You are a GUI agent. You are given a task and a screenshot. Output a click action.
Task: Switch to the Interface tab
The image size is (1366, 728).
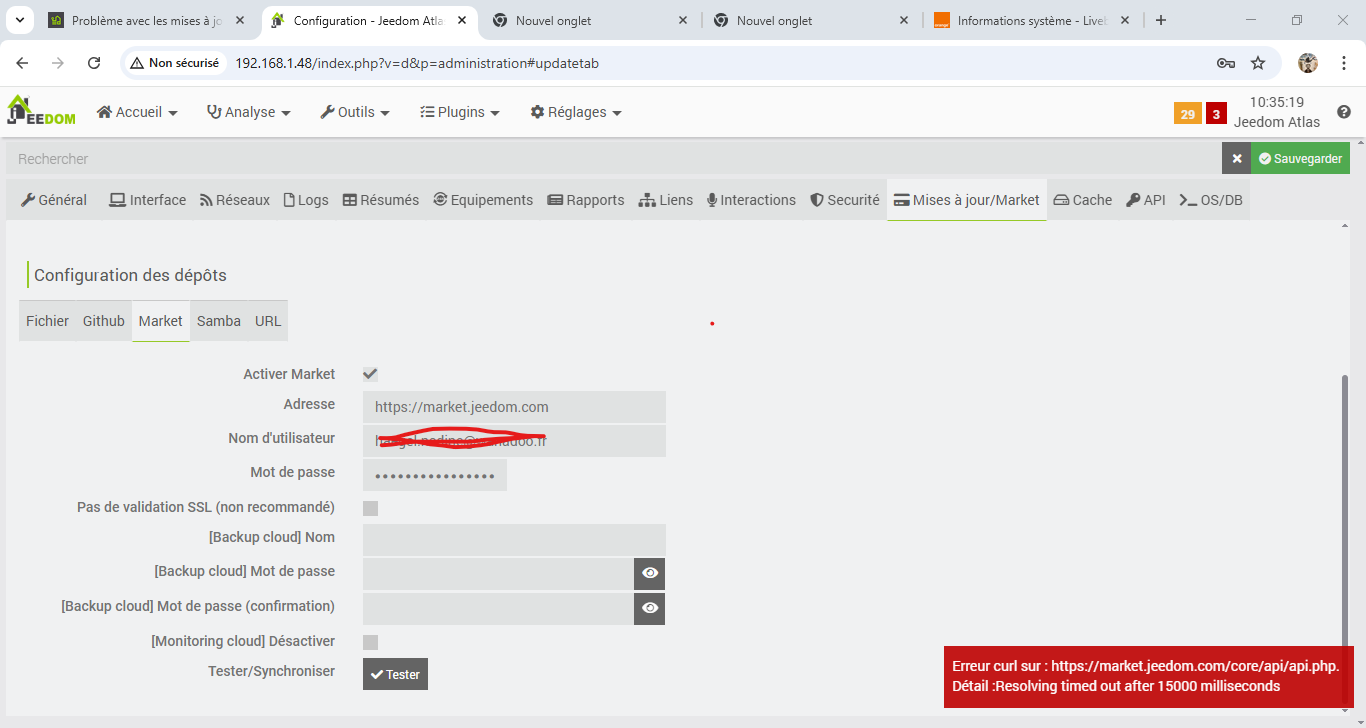148,200
